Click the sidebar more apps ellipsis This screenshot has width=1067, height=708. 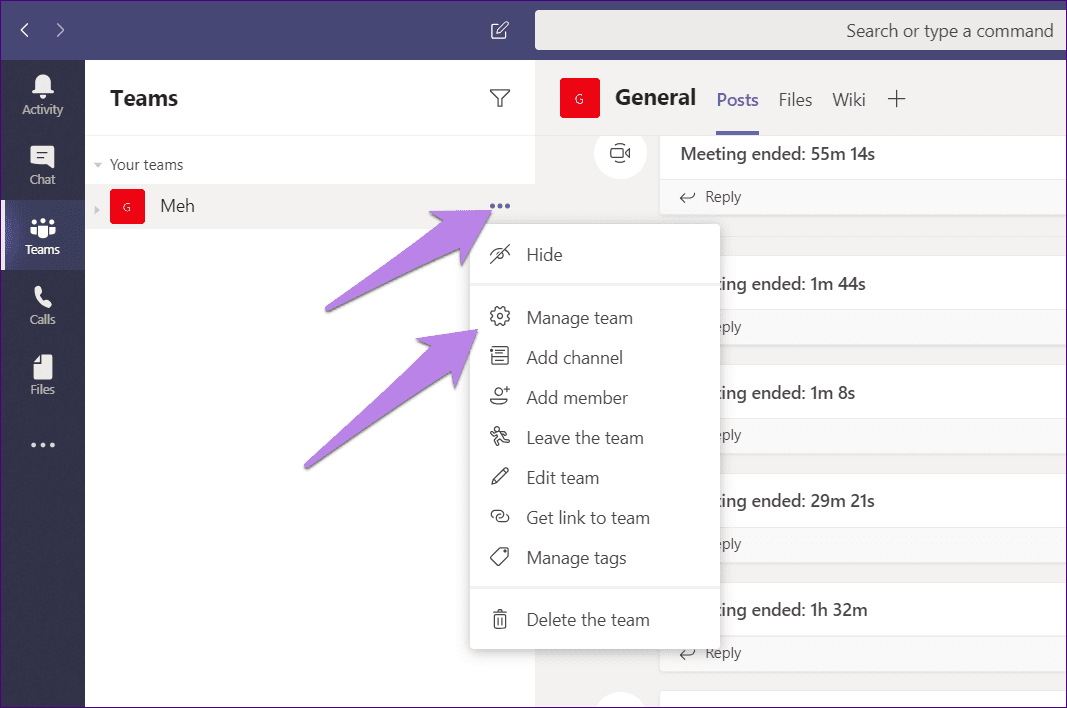pyautogui.click(x=42, y=445)
